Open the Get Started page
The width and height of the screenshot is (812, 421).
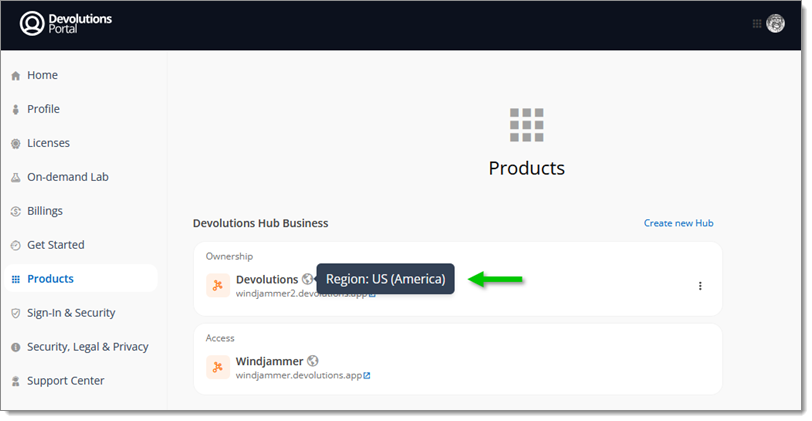(x=55, y=245)
